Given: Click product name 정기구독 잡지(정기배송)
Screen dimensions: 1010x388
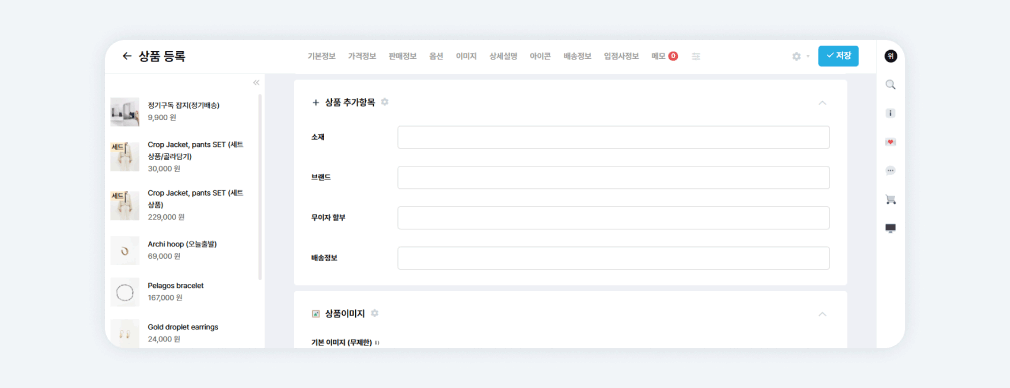Looking at the screenshot, I should pos(184,105).
